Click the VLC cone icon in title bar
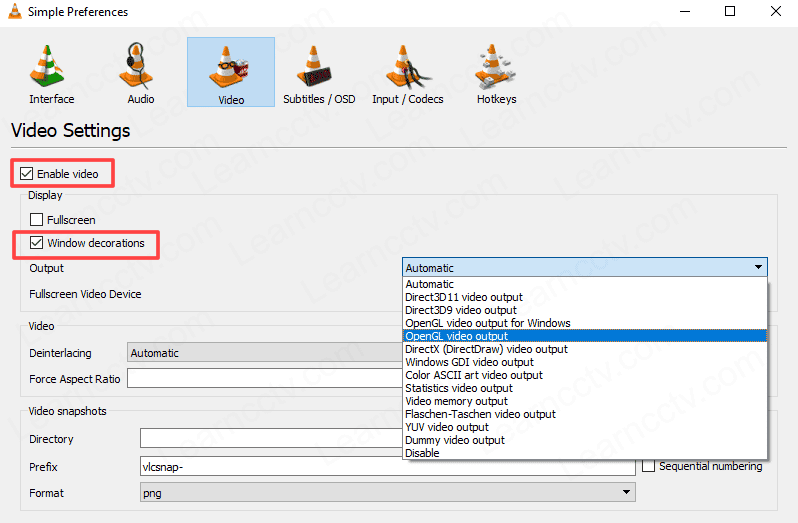 15,12
